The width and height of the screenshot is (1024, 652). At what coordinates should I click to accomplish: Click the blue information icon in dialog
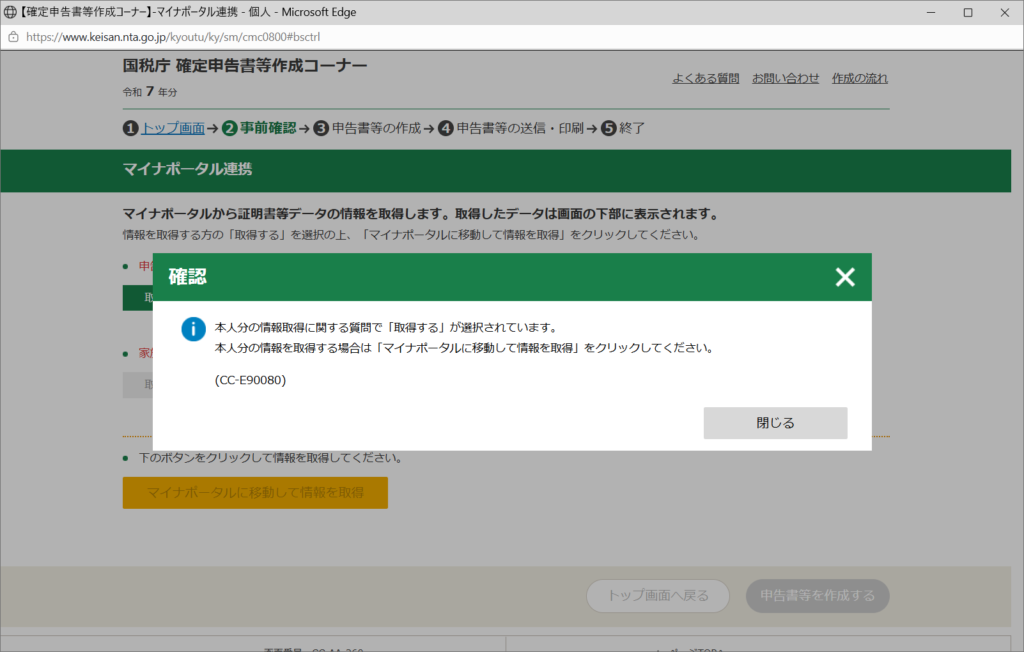tap(194, 329)
